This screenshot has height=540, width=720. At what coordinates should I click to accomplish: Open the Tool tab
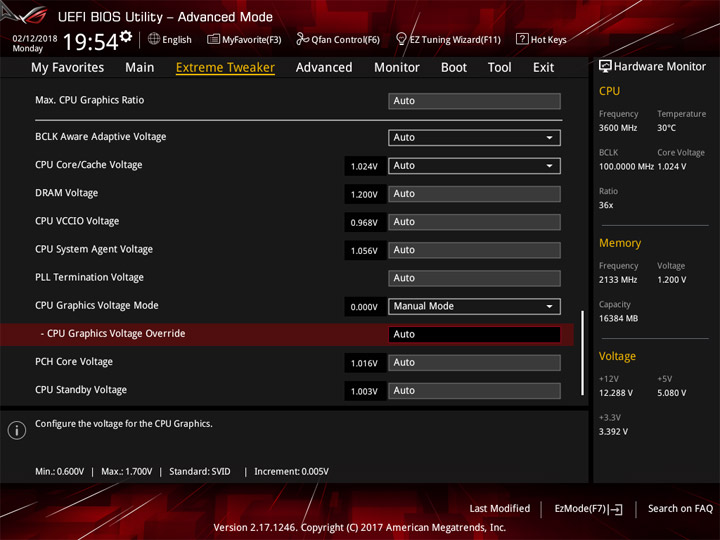[x=500, y=68]
